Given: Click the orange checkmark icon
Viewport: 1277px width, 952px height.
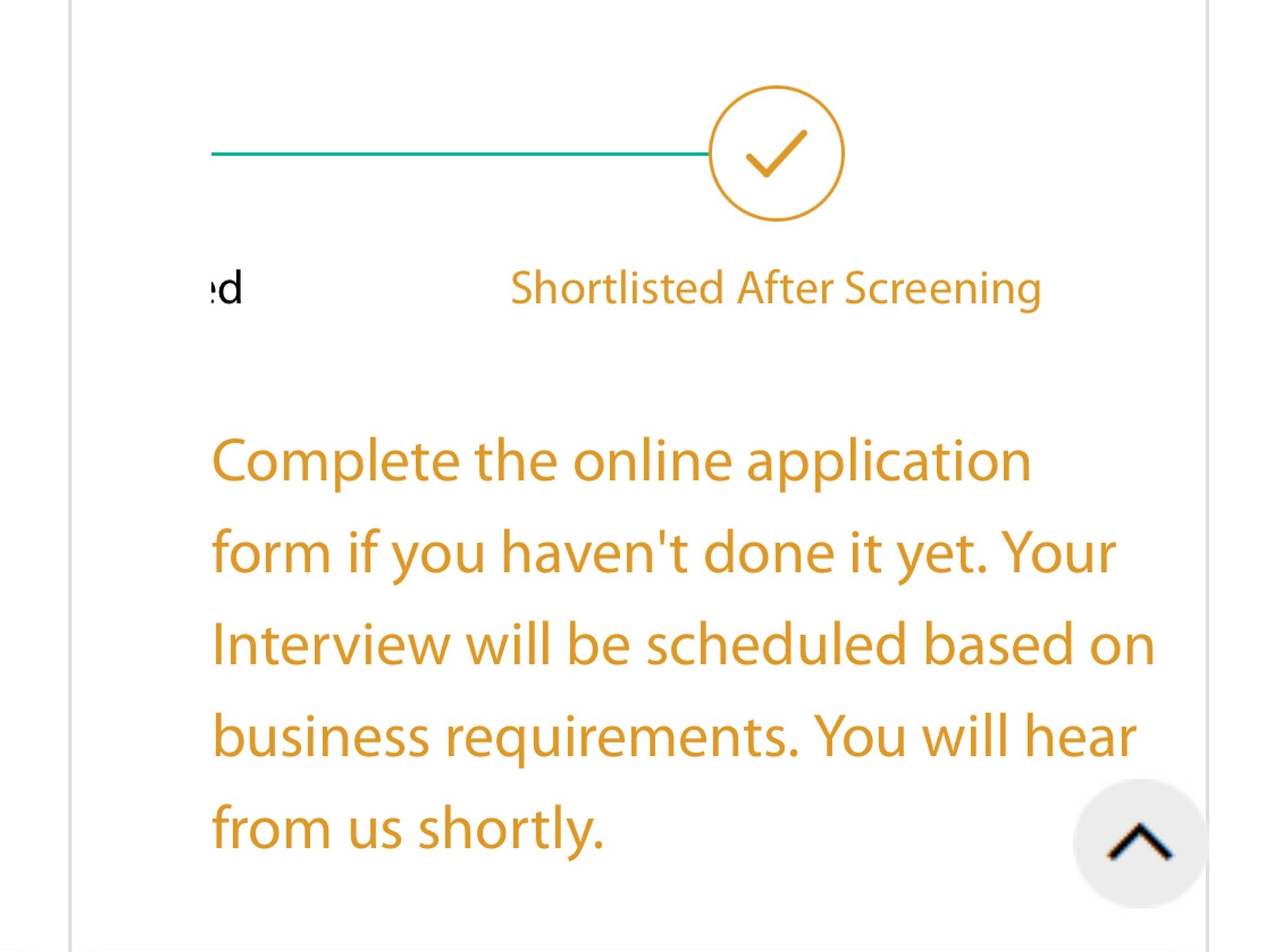Looking at the screenshot, I should pyautogui.click(x=776, y=153).
